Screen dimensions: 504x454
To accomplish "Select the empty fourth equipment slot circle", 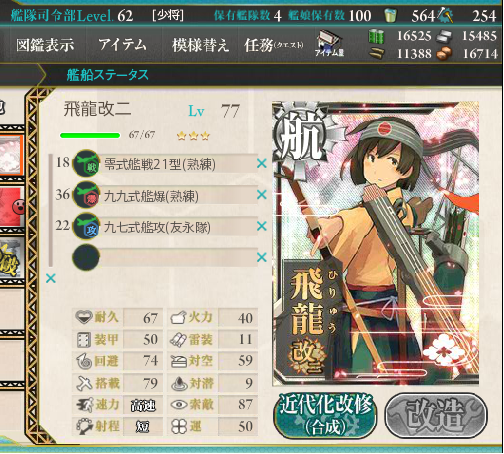I will (86, 257).
